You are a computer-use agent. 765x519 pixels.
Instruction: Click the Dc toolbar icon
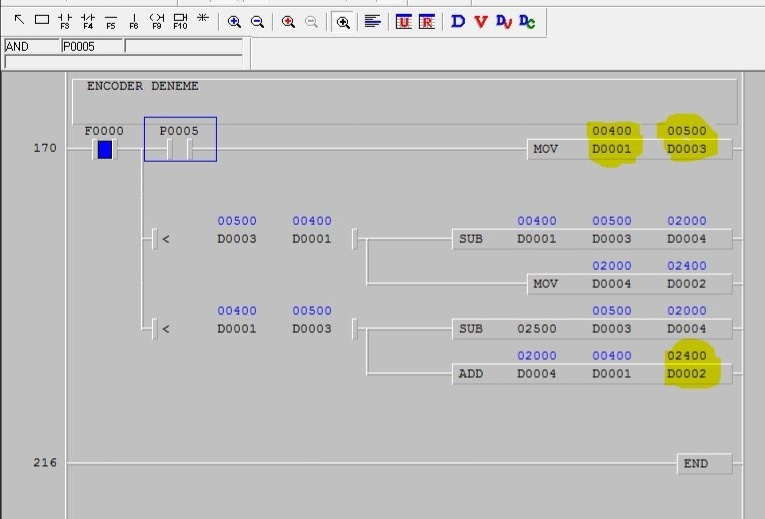527,21
